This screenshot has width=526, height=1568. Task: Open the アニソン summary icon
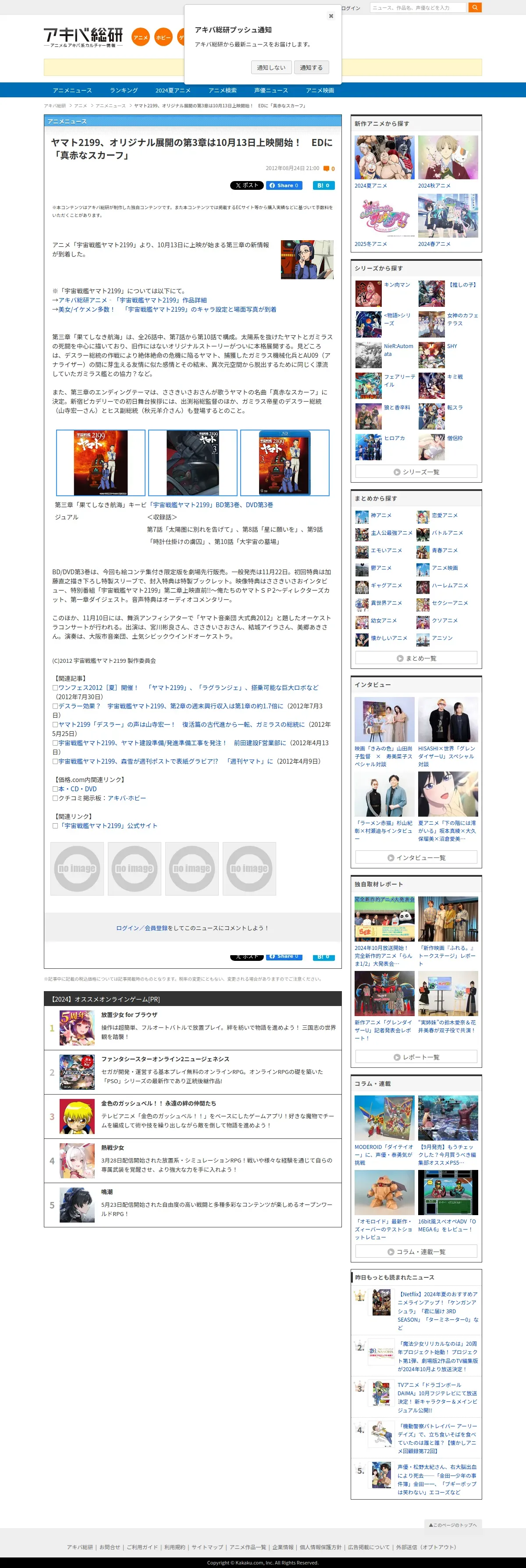[423, 640]
